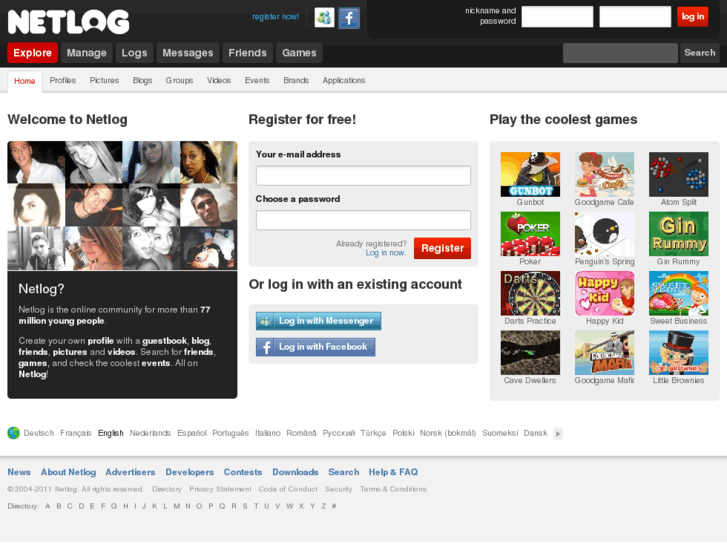Click the red log in button
727x545 pixels.
click(x=693, y=17)
